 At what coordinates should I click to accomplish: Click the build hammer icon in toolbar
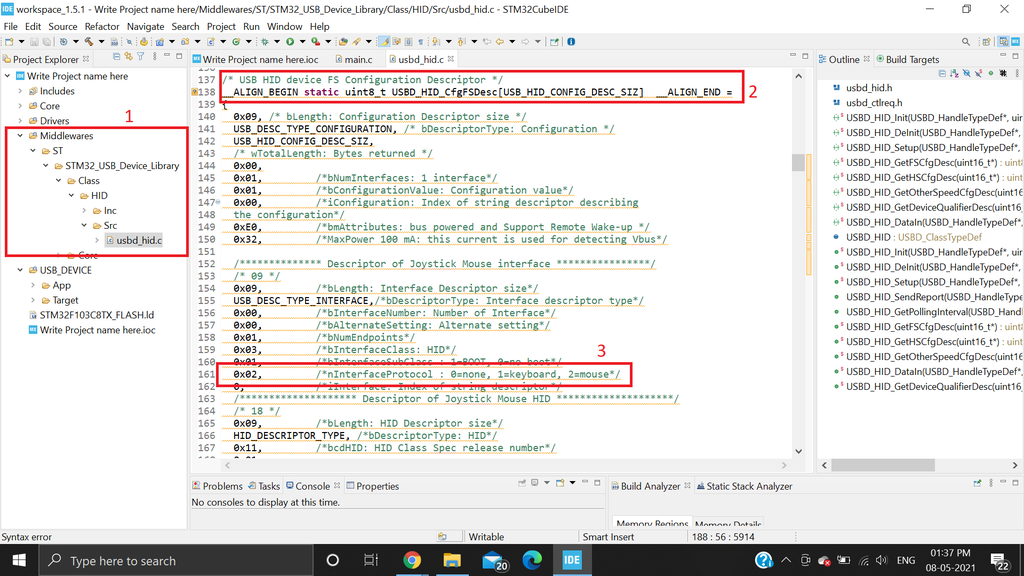(x=89, y=41)
